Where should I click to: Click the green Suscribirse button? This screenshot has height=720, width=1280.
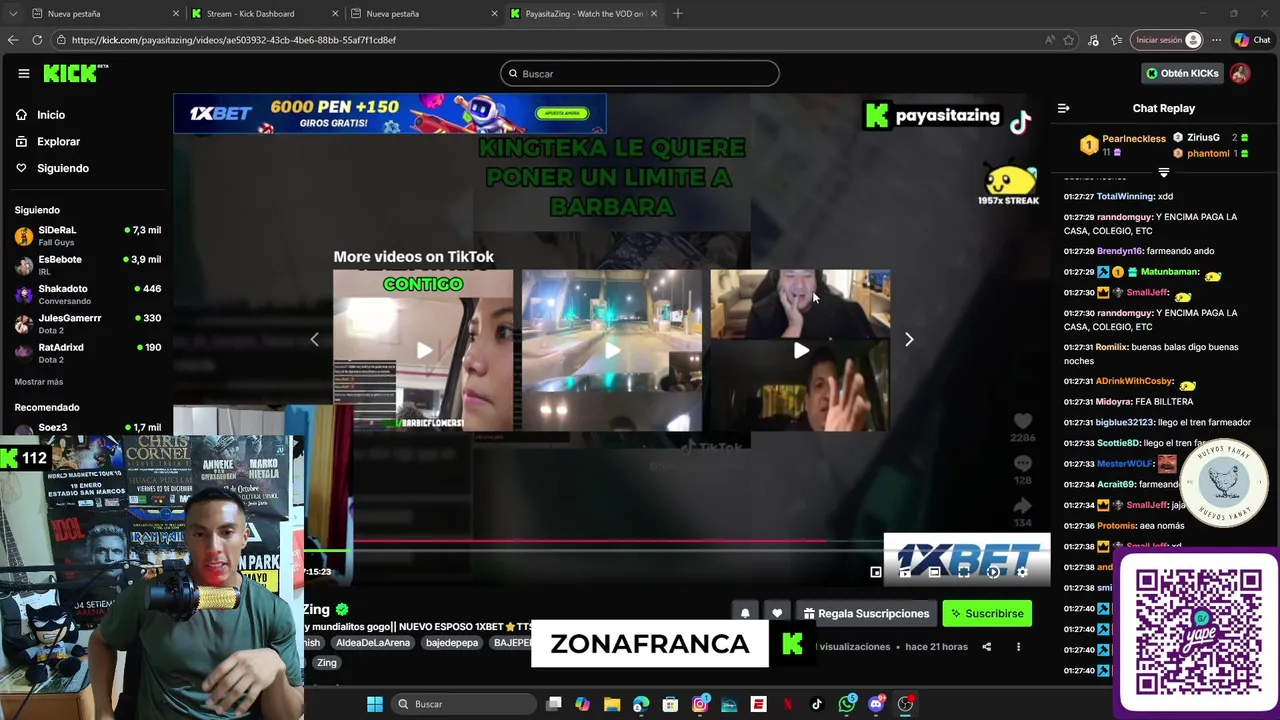[x=987, y=613]
